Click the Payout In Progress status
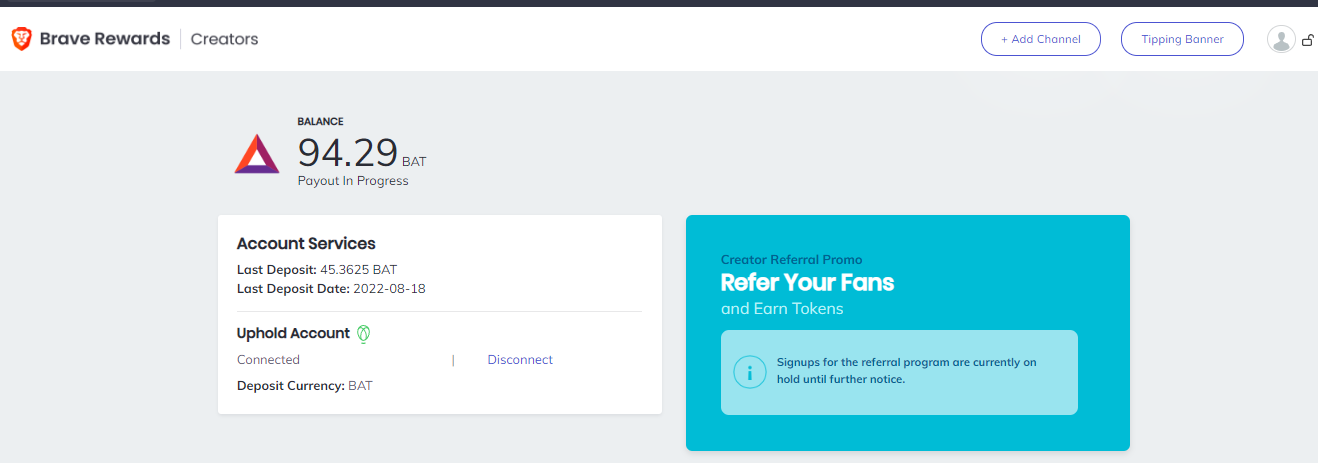Viewport: 1318px width, 463px height. tap(353, 181)
